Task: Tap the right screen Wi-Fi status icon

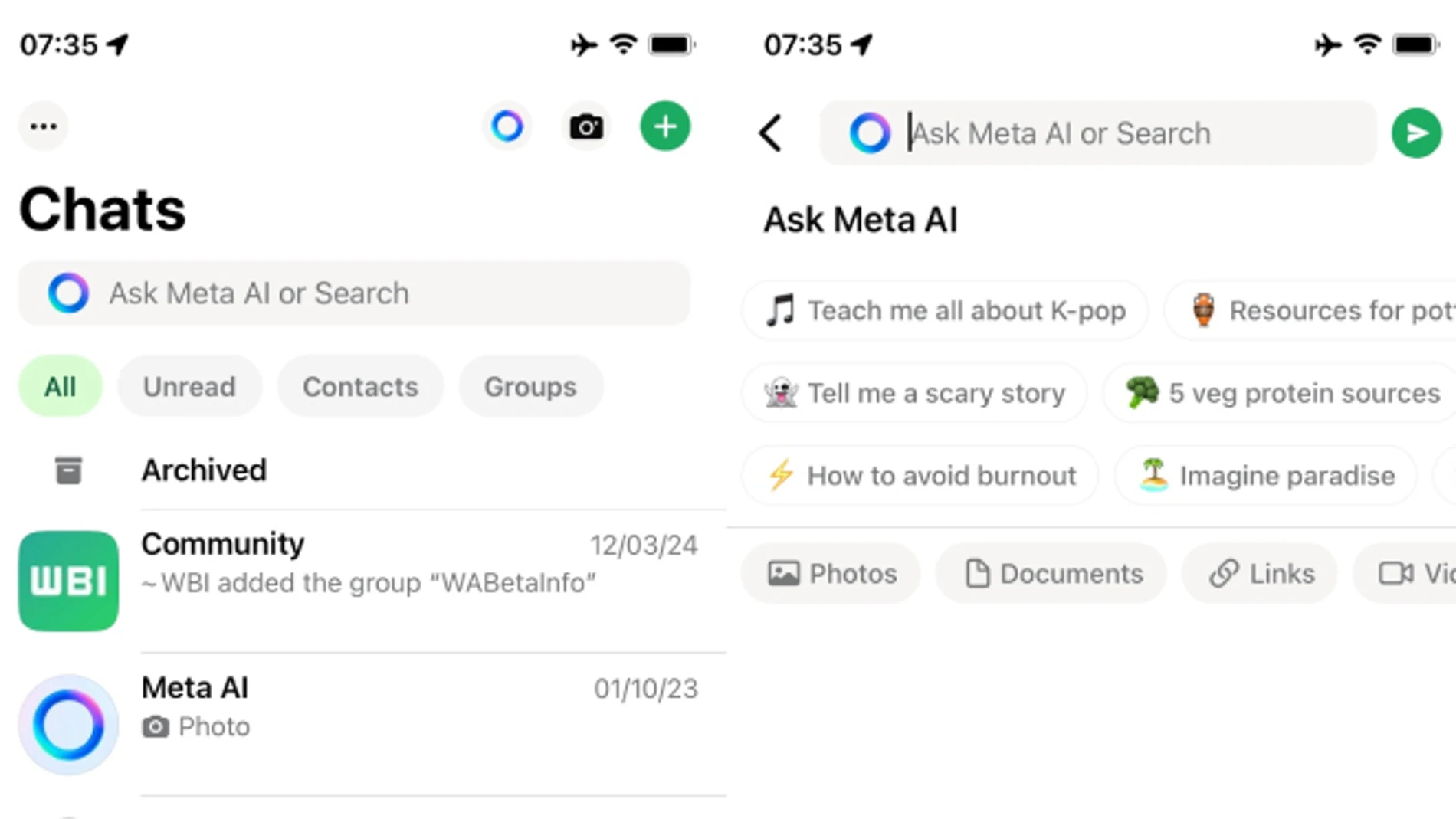Action: click(1368, 45)
